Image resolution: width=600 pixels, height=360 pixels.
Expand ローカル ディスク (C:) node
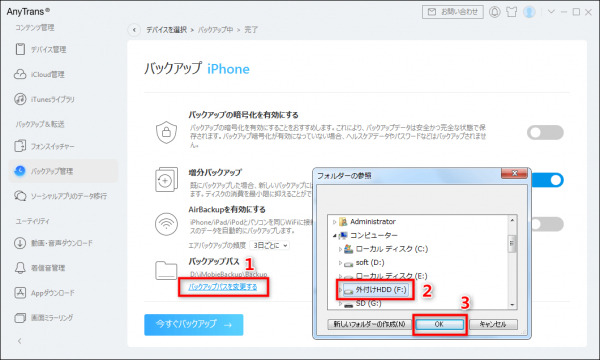tap(340, 249)
